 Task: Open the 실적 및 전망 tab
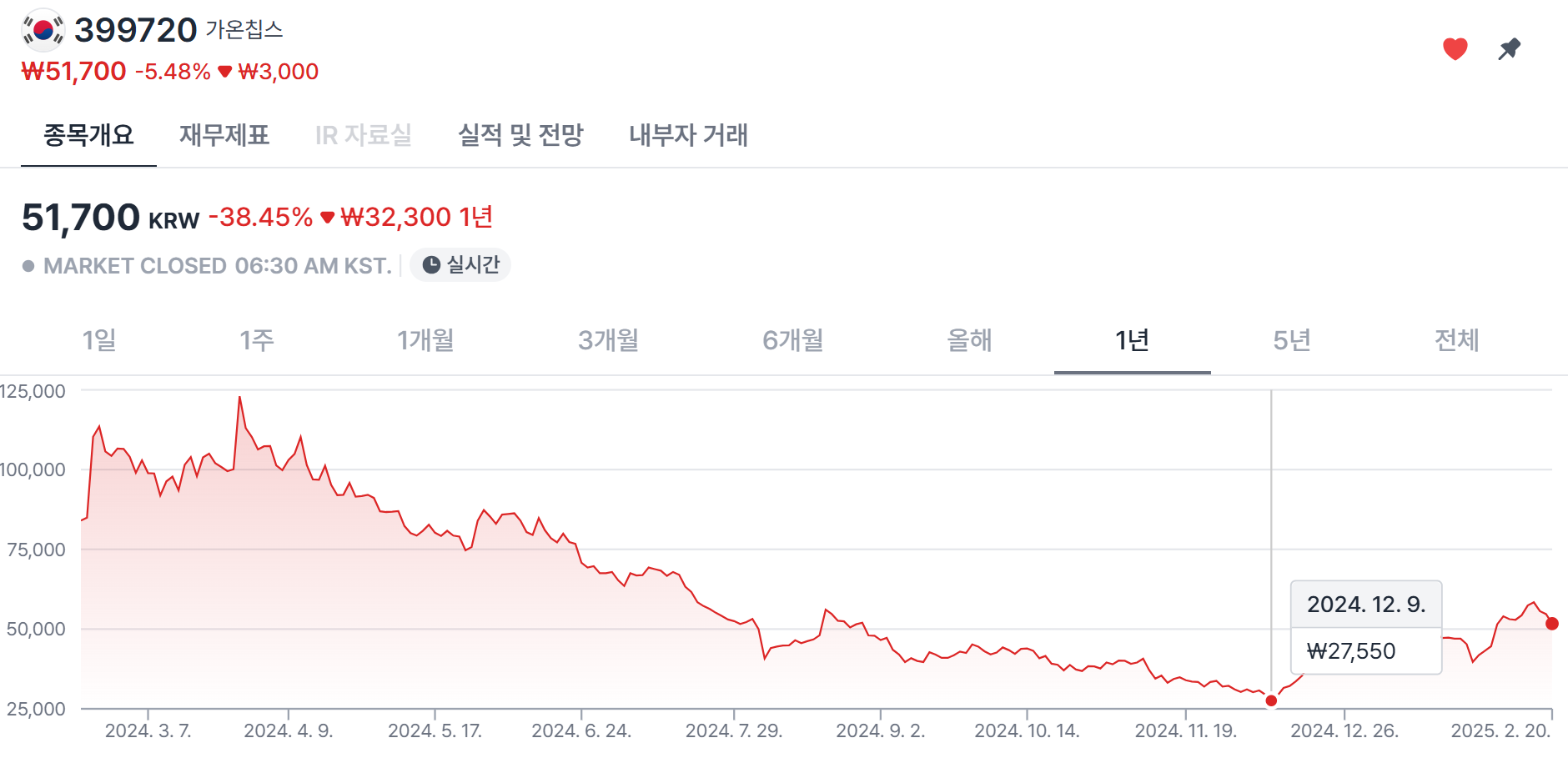pos(520,135)
